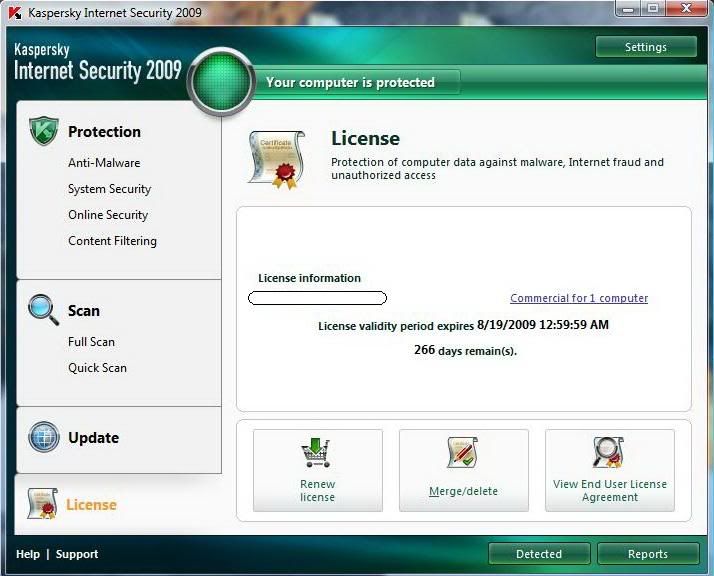The width and height of the screenshot is (714, 576).
Task: Open Content Filtering settings
Action: coord(112,241)
